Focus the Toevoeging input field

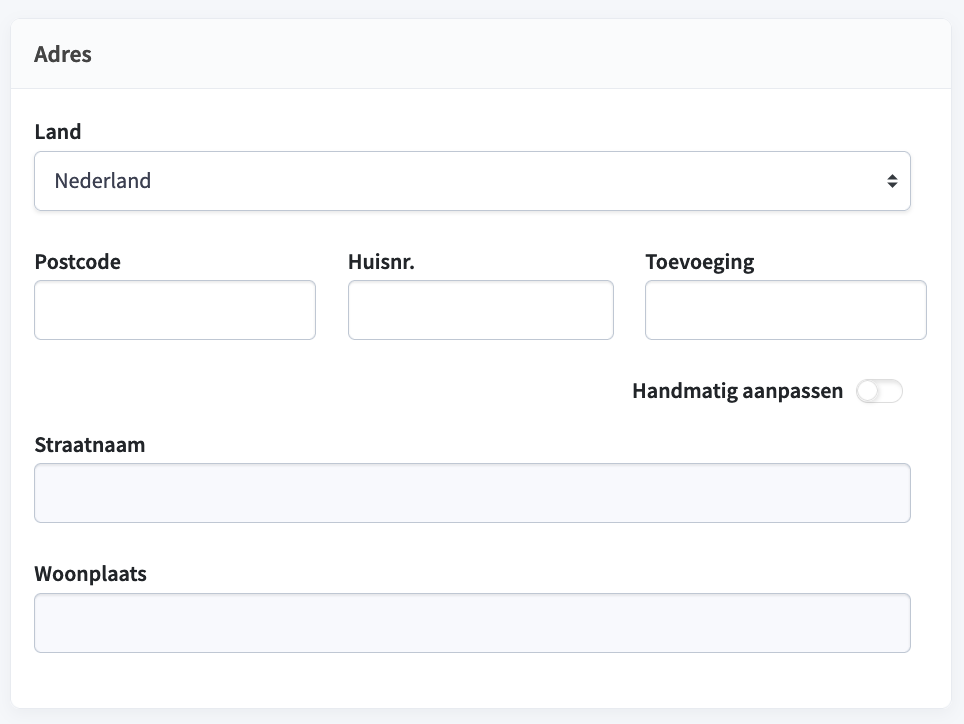[x=786, y=310]
